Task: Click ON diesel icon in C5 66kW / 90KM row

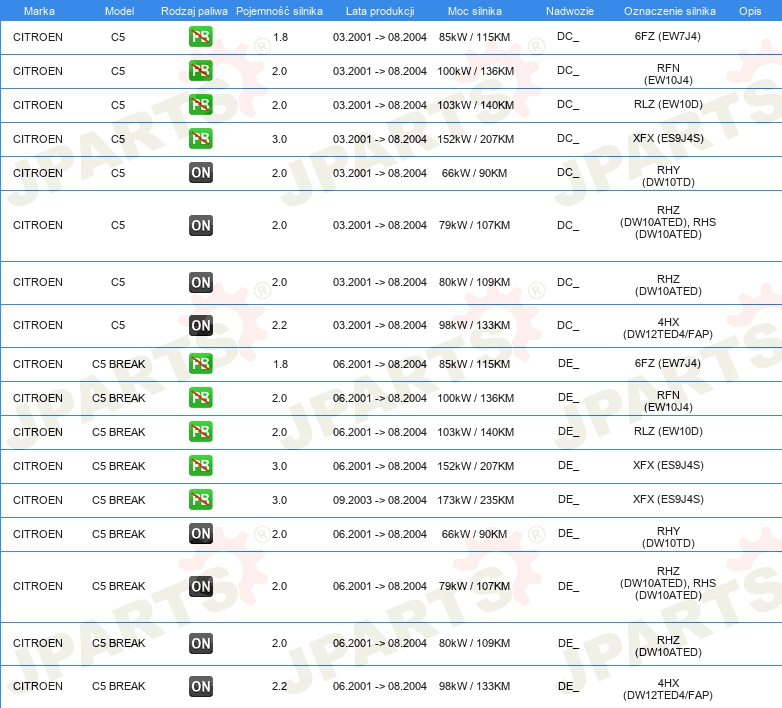Action: click(200, 173)
